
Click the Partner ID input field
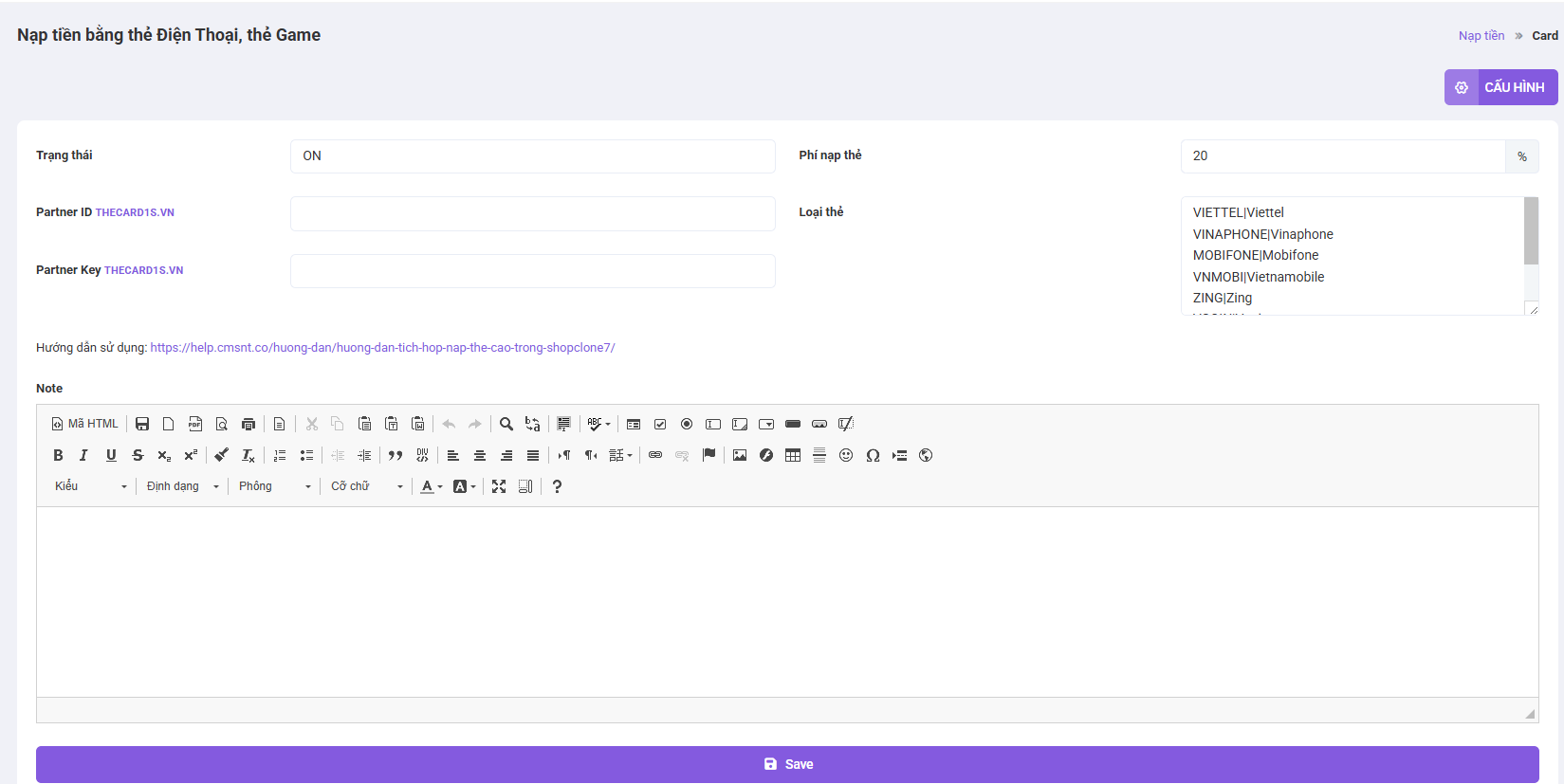(532, 213)
